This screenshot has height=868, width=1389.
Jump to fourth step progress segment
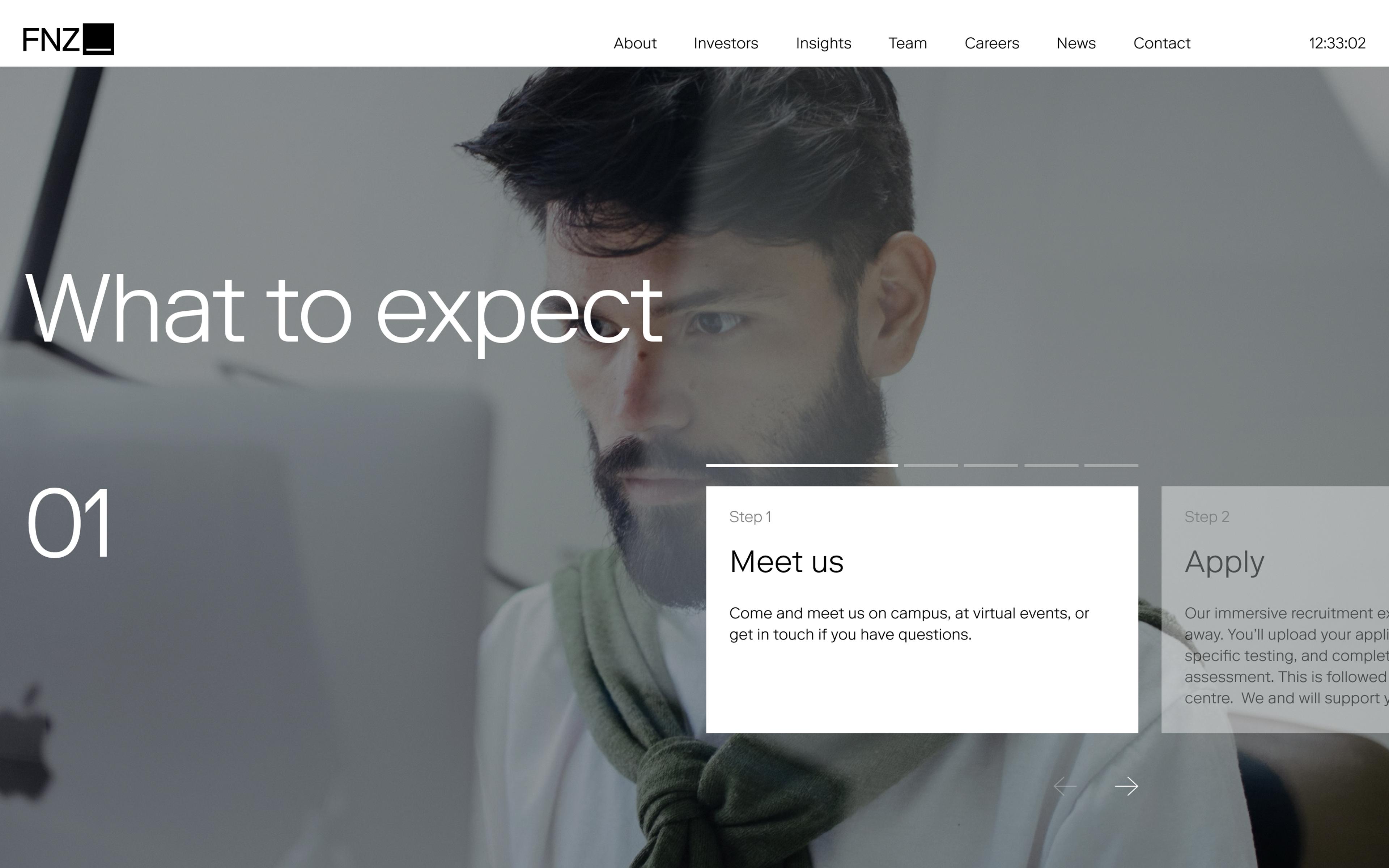click(1052, 465)
